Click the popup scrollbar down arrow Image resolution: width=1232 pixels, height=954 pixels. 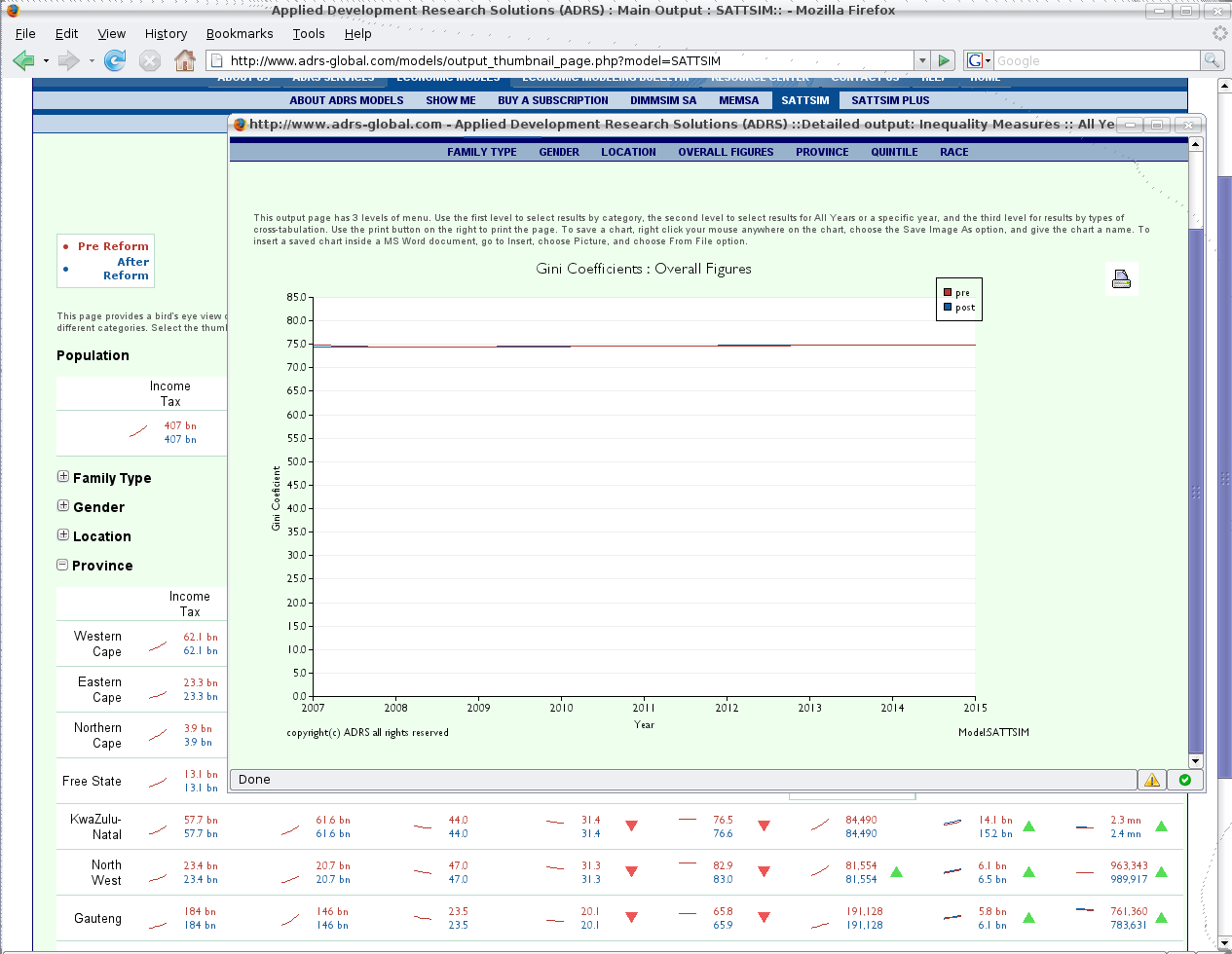[x=1196, y=761]
